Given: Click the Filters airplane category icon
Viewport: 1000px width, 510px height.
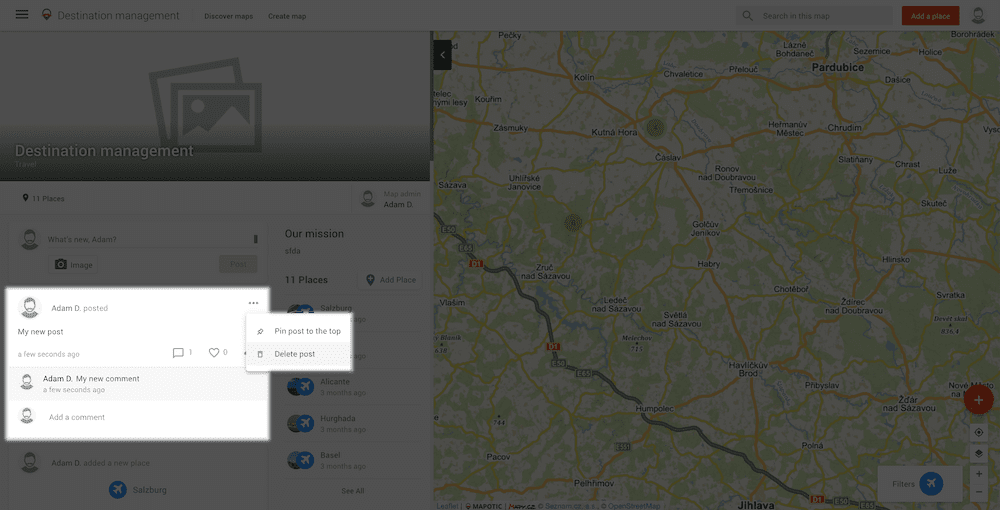Looking at the screenshot, I should 932,484.
